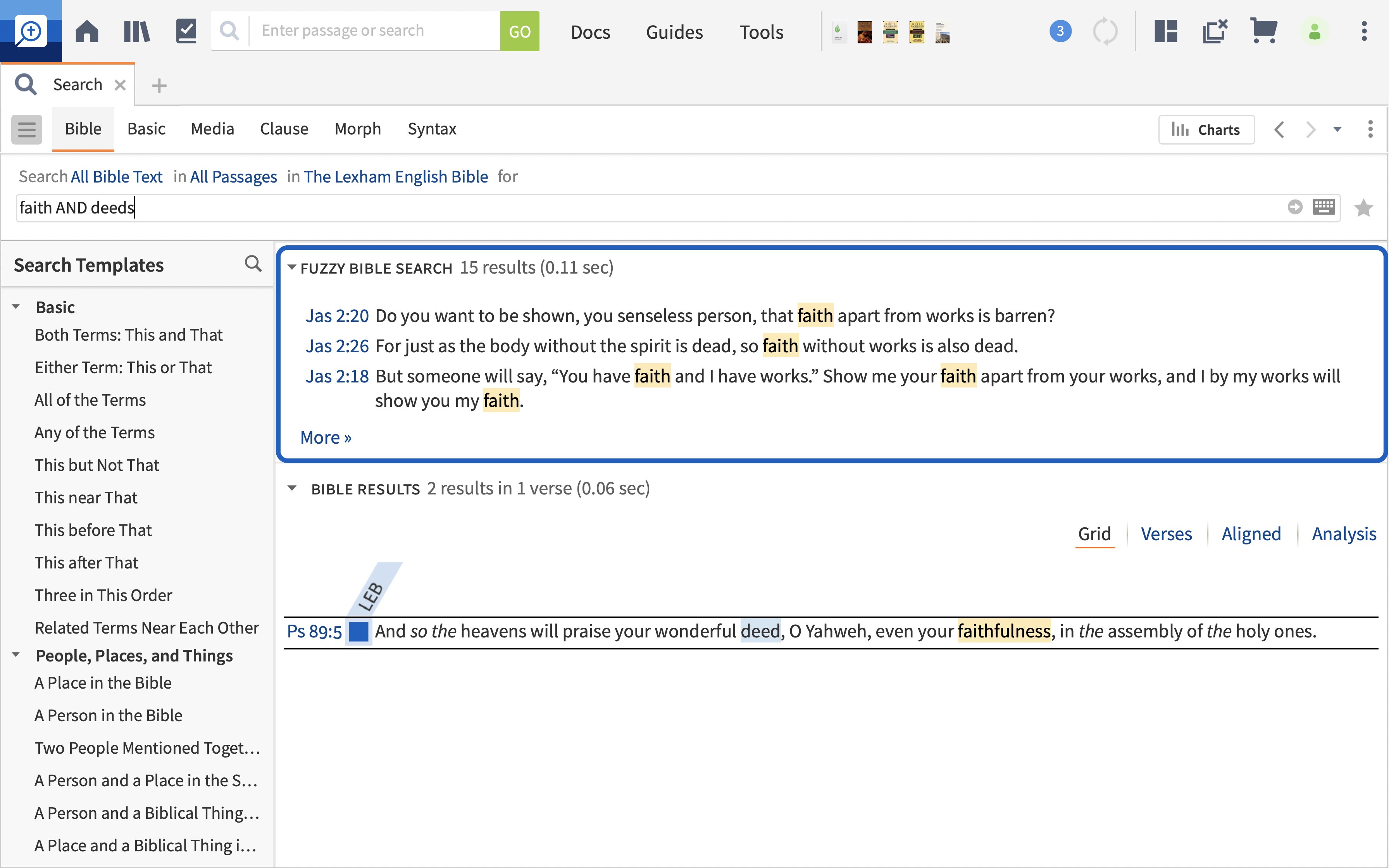1389x868 pixels.
Task: Toggle the search templates sidebar hamburger
Action: pos(26,129)
